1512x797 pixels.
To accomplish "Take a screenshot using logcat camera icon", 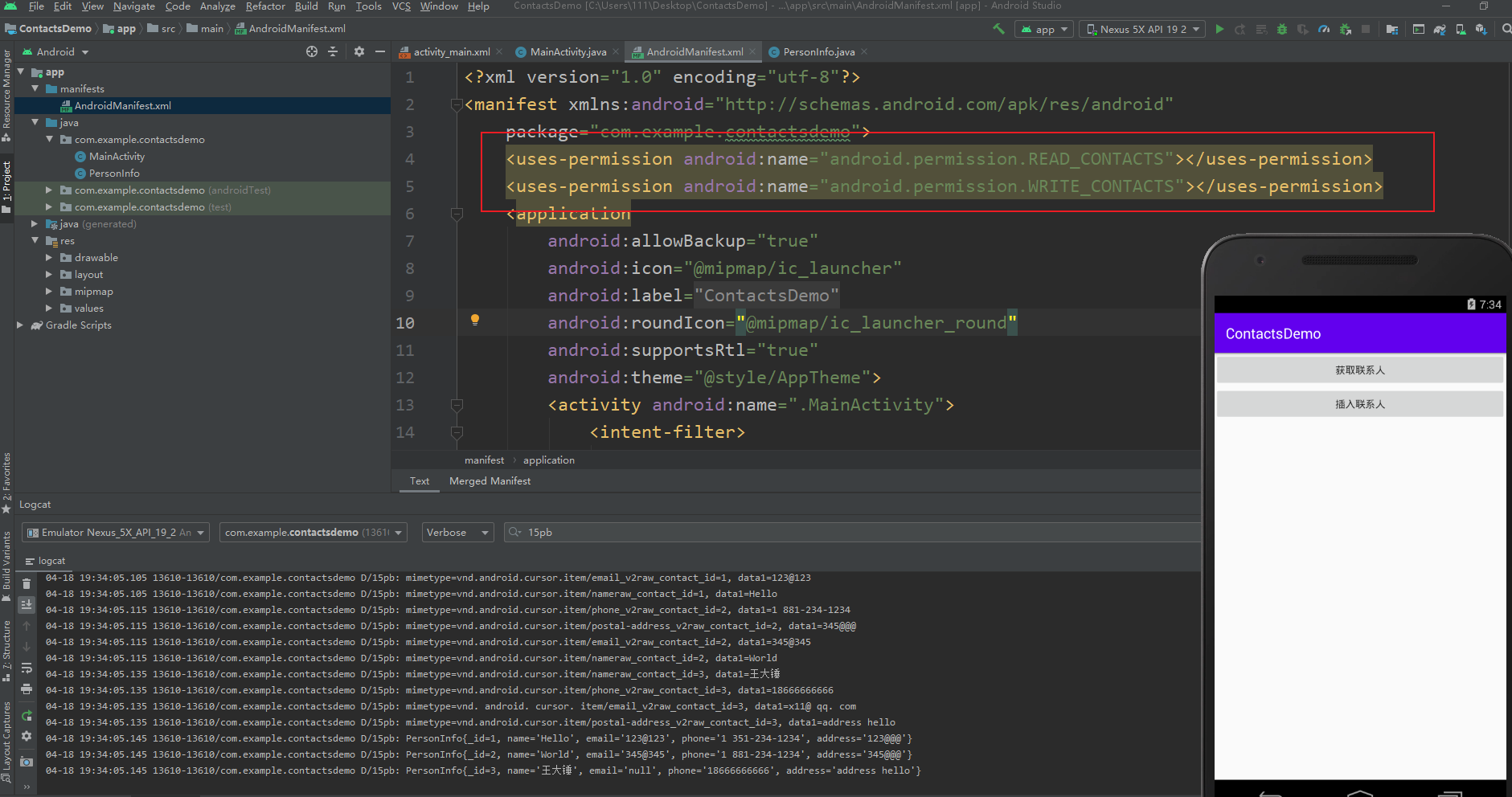I will (x=27, y=761).
